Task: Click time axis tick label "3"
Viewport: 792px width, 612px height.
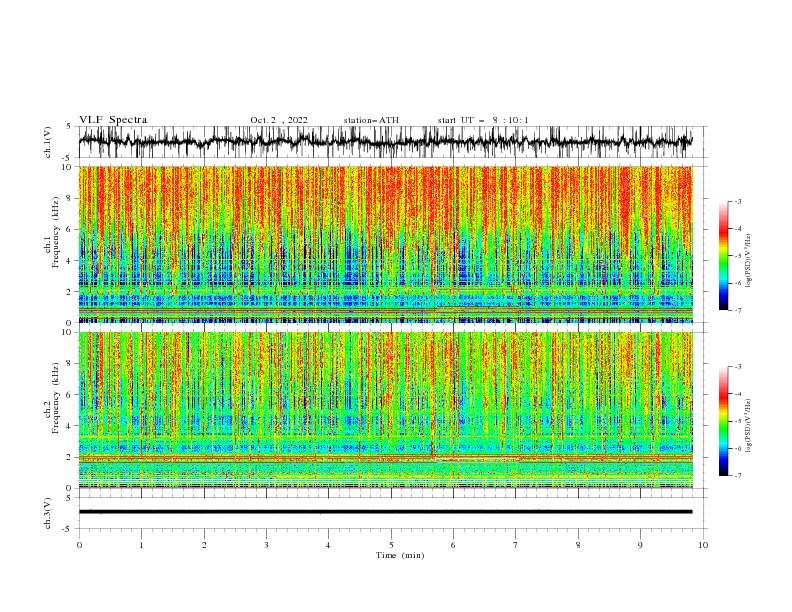Action: coord(266,545)
